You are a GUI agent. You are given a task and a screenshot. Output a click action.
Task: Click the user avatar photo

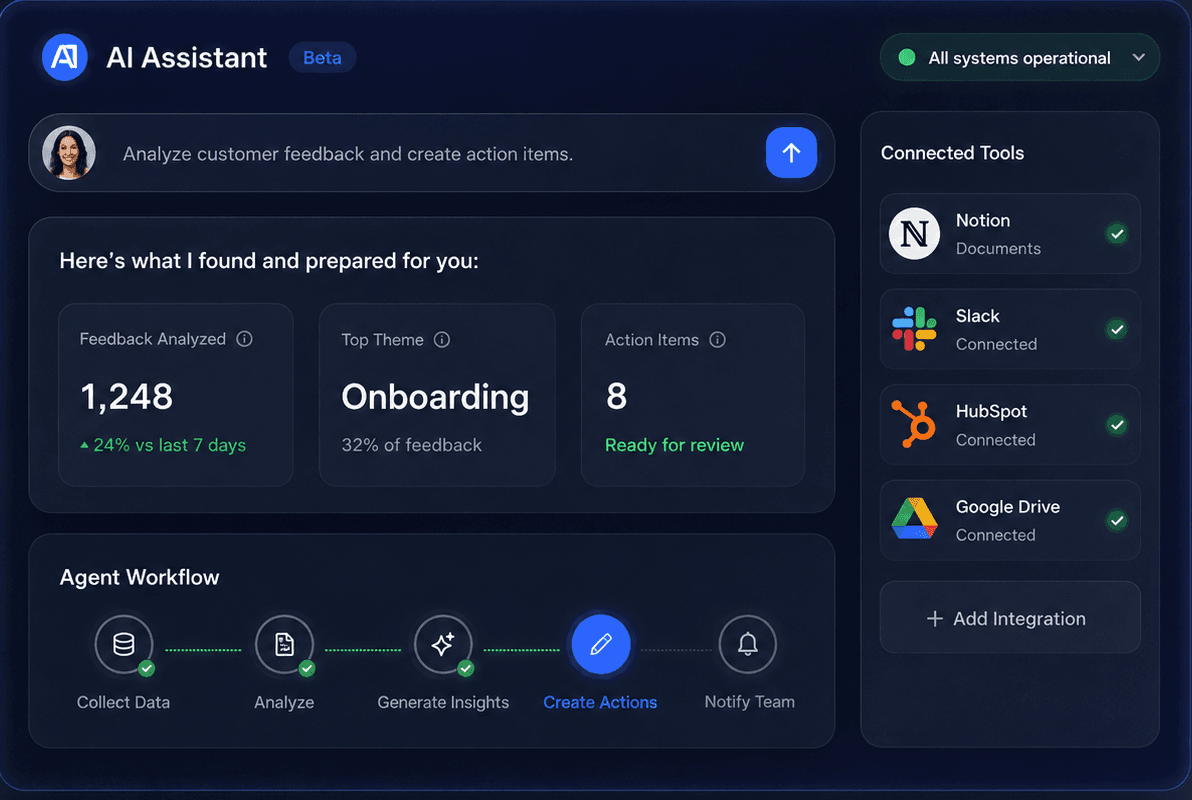(69, 153)
